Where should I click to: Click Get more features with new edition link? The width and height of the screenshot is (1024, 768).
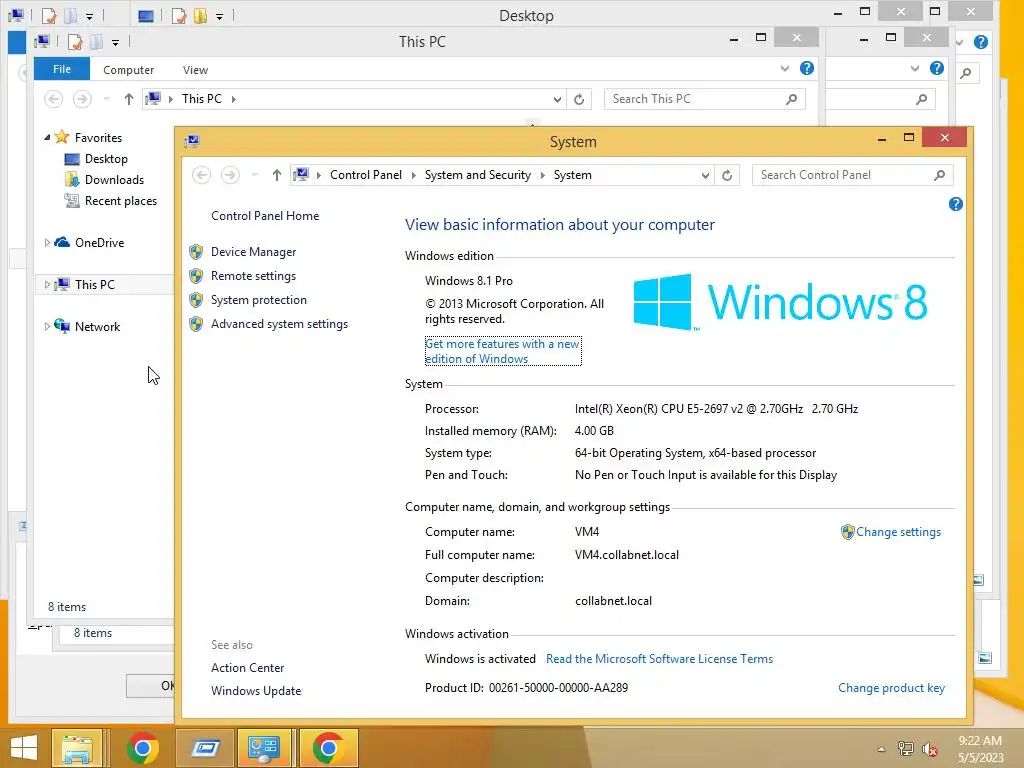pos(502,351)
